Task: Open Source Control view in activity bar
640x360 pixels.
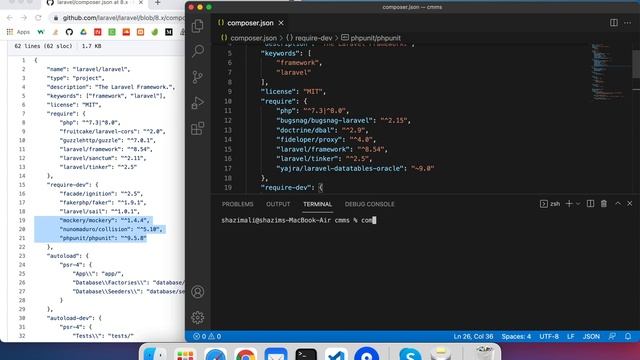Action: click(198, 76)
